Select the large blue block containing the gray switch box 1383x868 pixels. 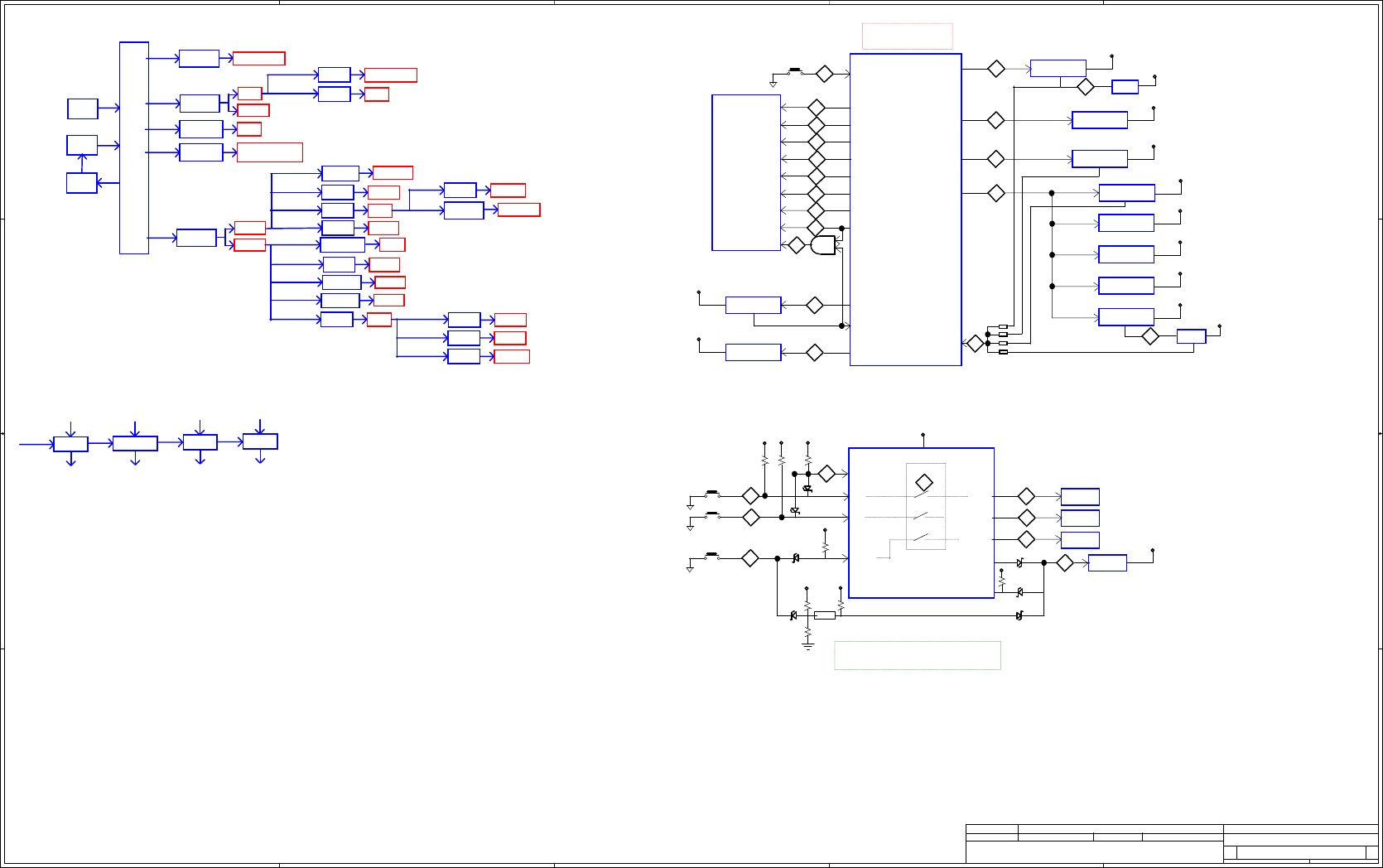click(921, 523)
